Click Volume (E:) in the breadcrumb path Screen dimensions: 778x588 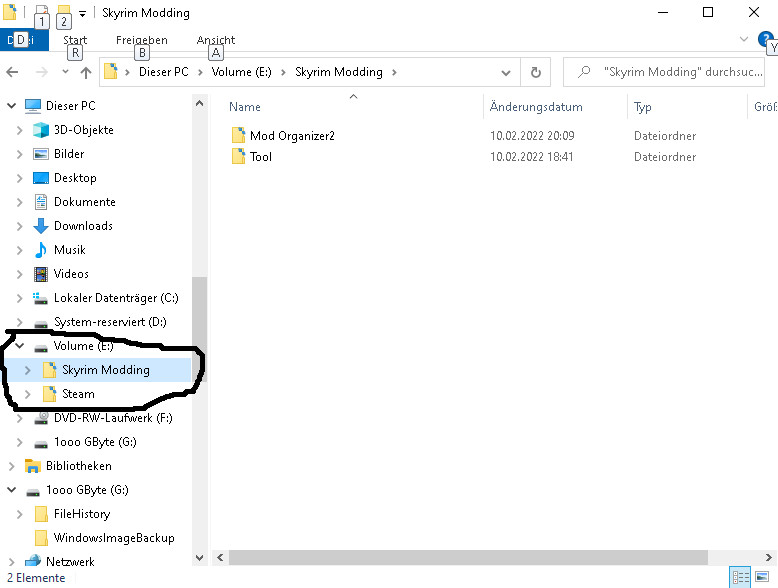[245, 72]
